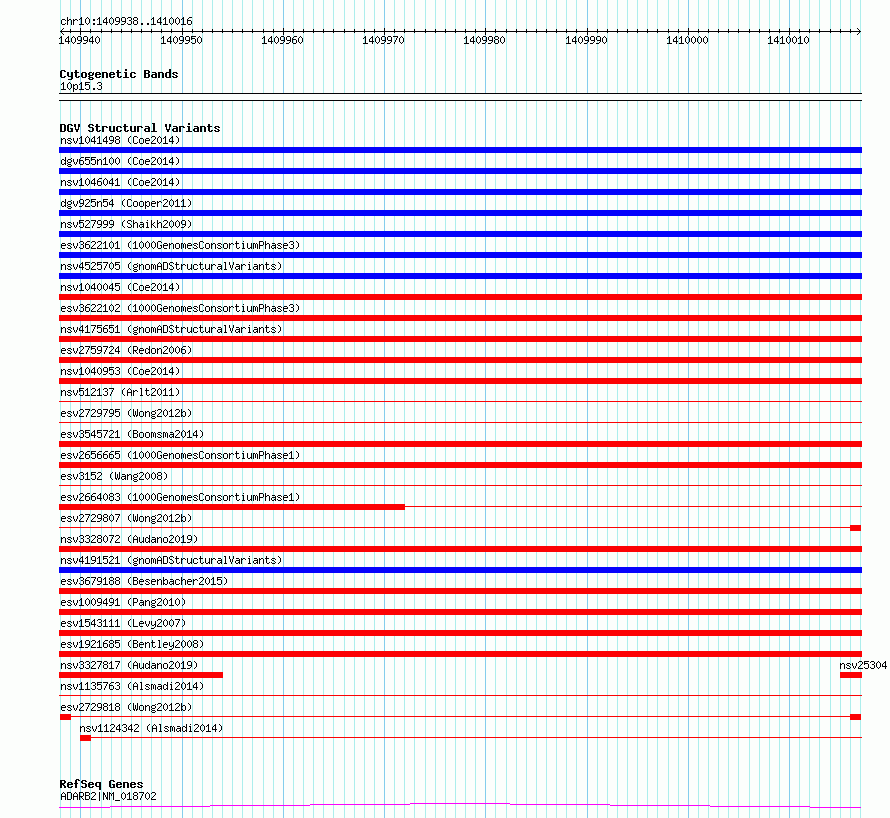Open variant esv2656665 (1000GenomesConsortiumPhase1)

click(180, 455)
